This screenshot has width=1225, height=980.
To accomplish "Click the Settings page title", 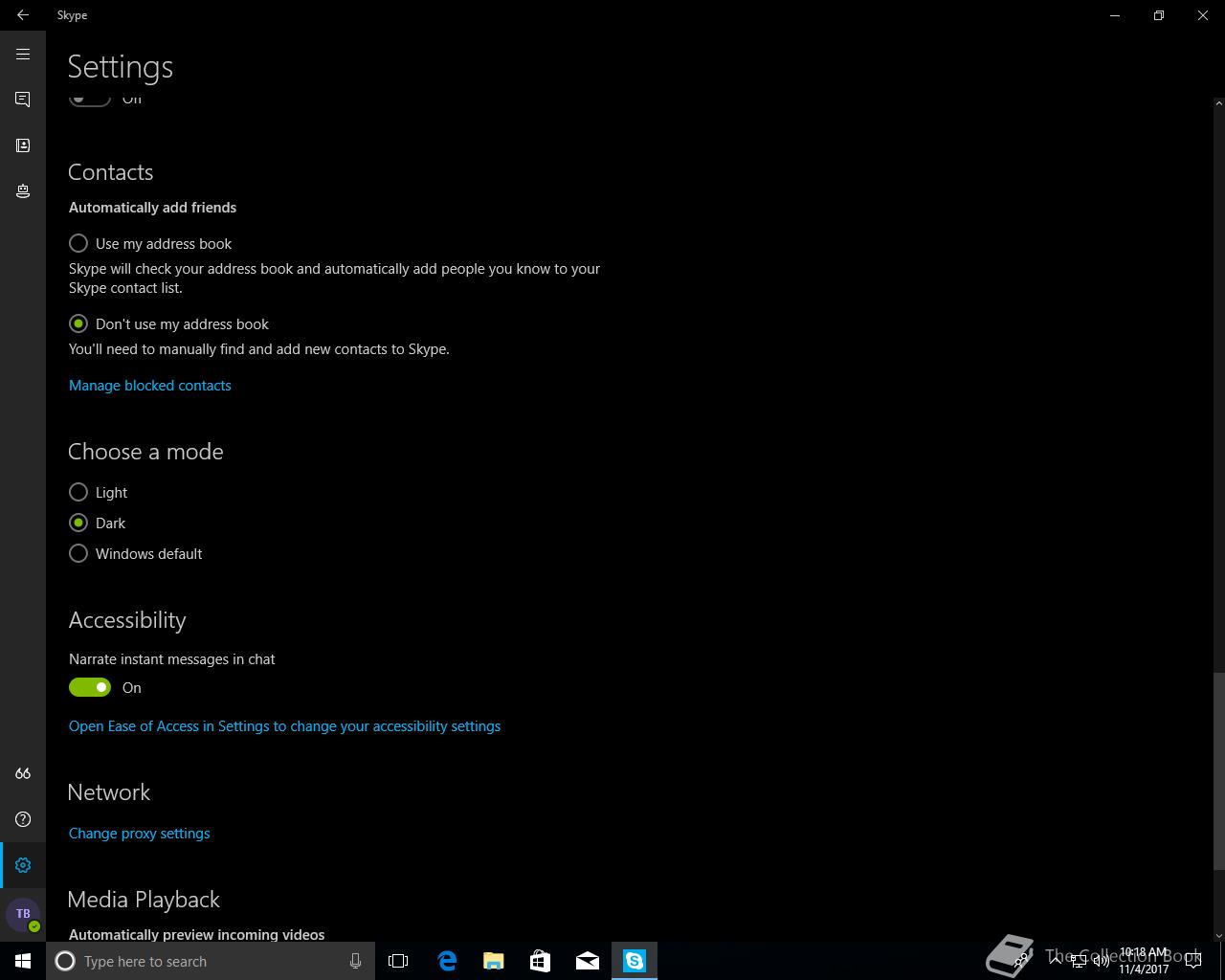I will (121, 67).
